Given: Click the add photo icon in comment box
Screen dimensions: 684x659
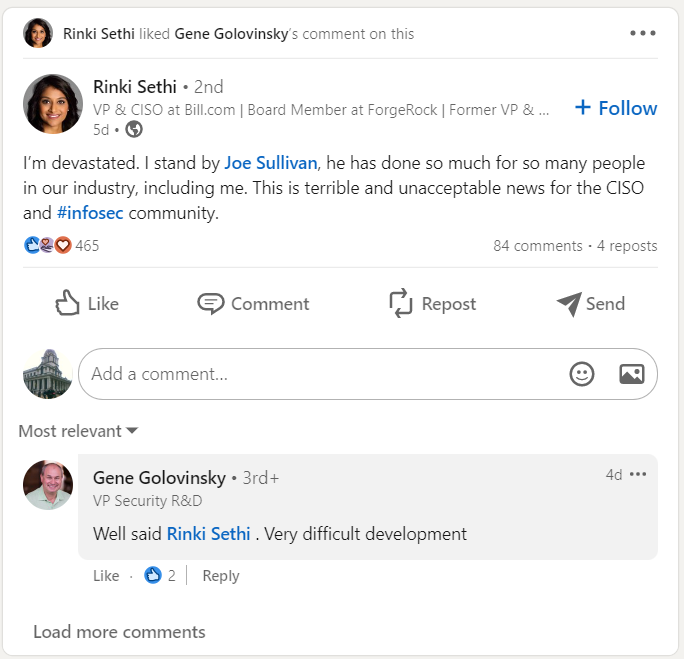Looking at the screenshot, I should [631, 374].
